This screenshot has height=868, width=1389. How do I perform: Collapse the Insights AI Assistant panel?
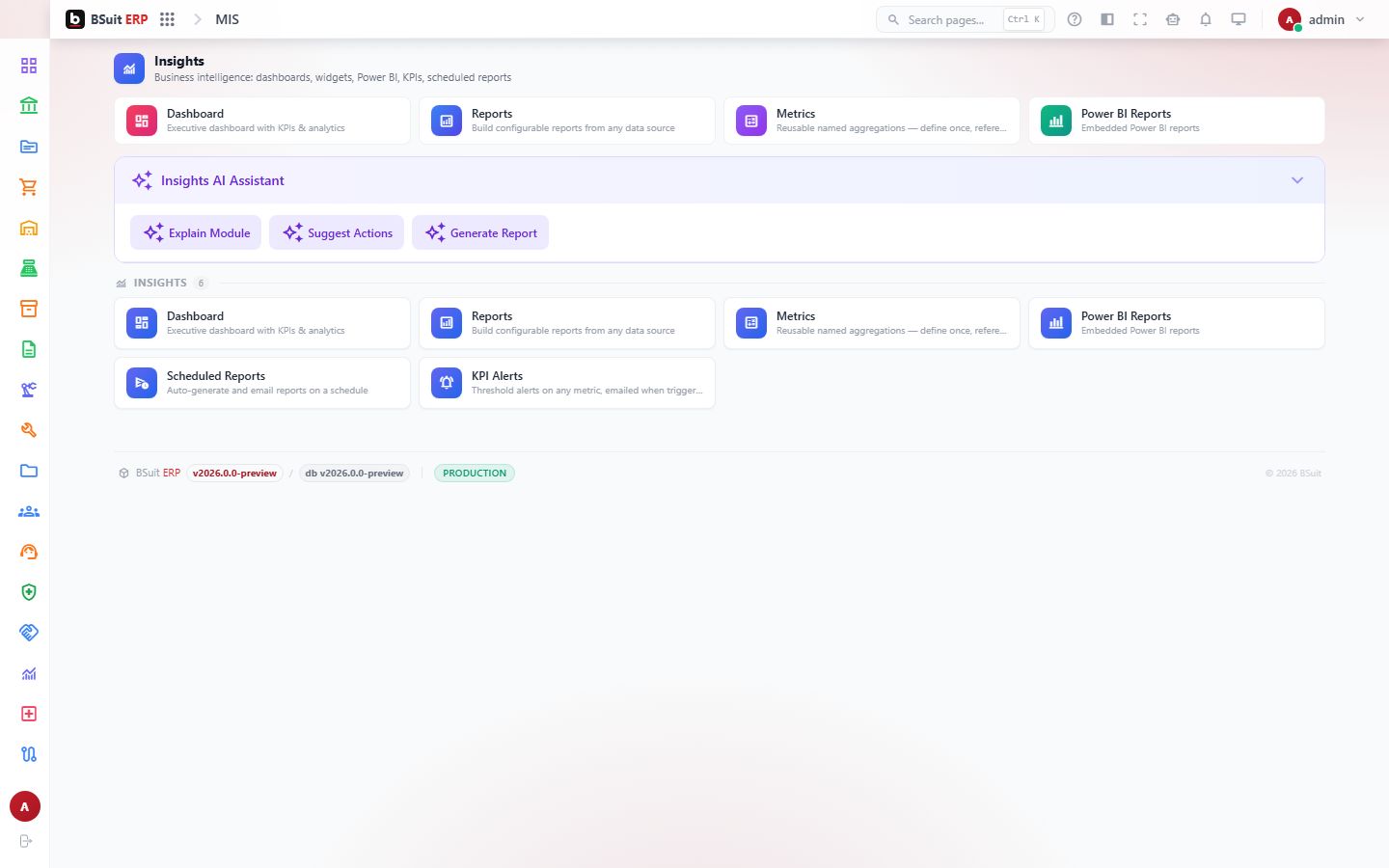click(x=1297, y=180)
